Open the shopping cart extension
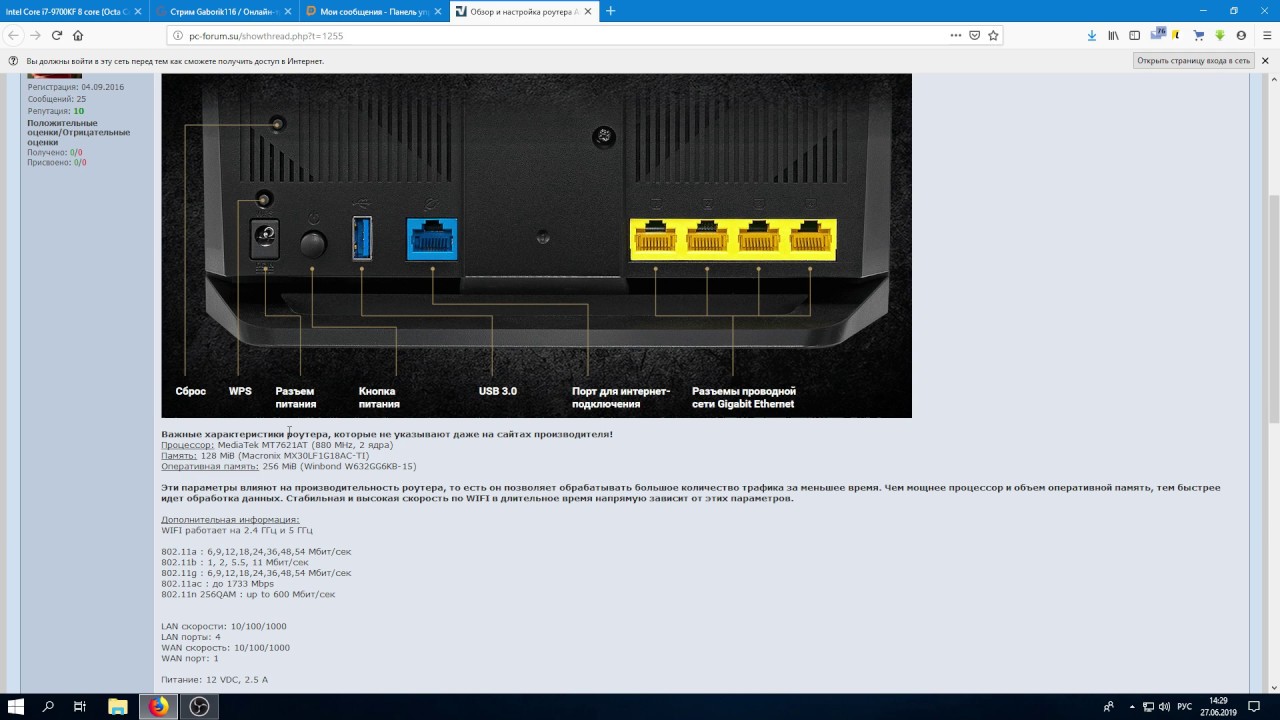 click(x=1198, y=35)
